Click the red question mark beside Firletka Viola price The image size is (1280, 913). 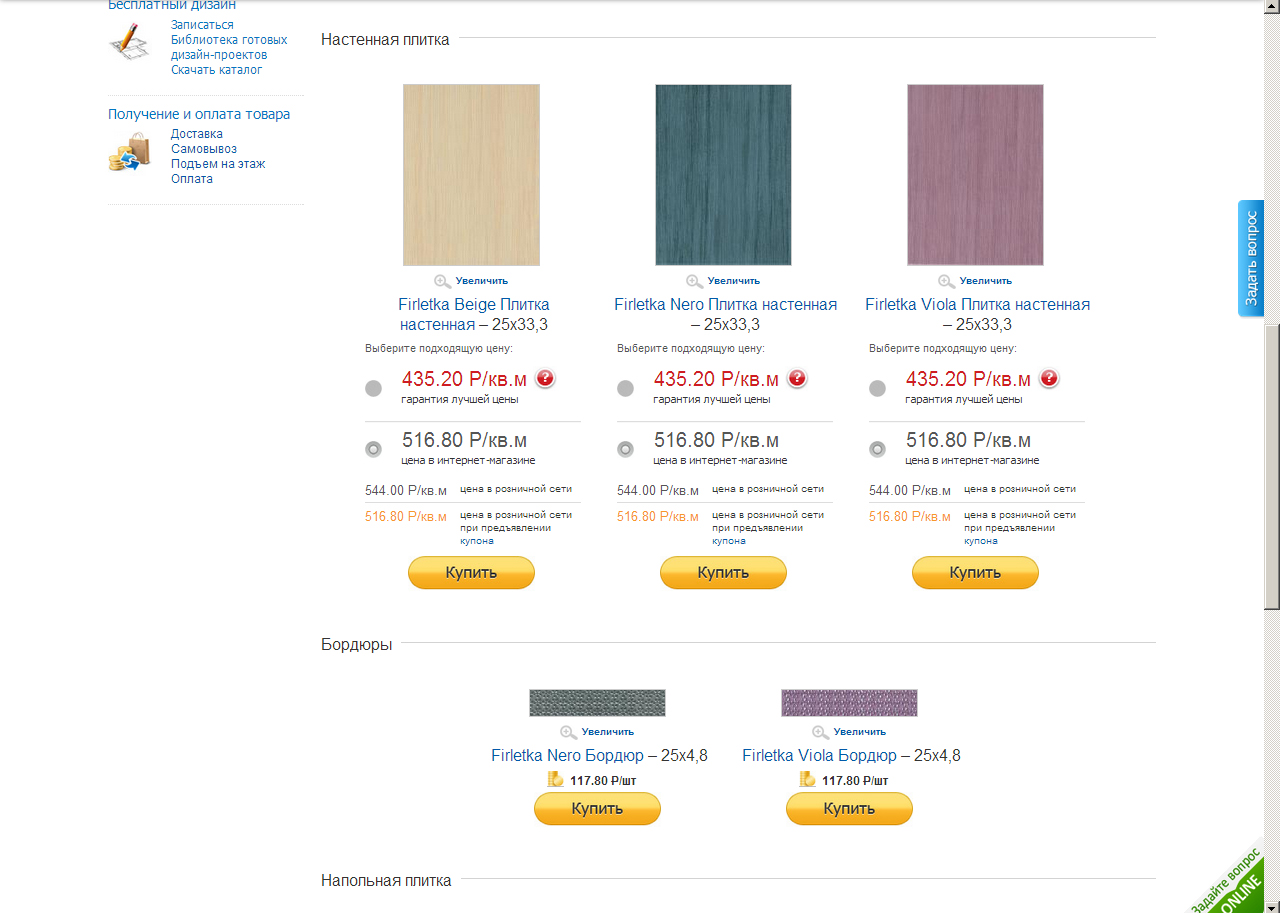tap(1049, 378)
